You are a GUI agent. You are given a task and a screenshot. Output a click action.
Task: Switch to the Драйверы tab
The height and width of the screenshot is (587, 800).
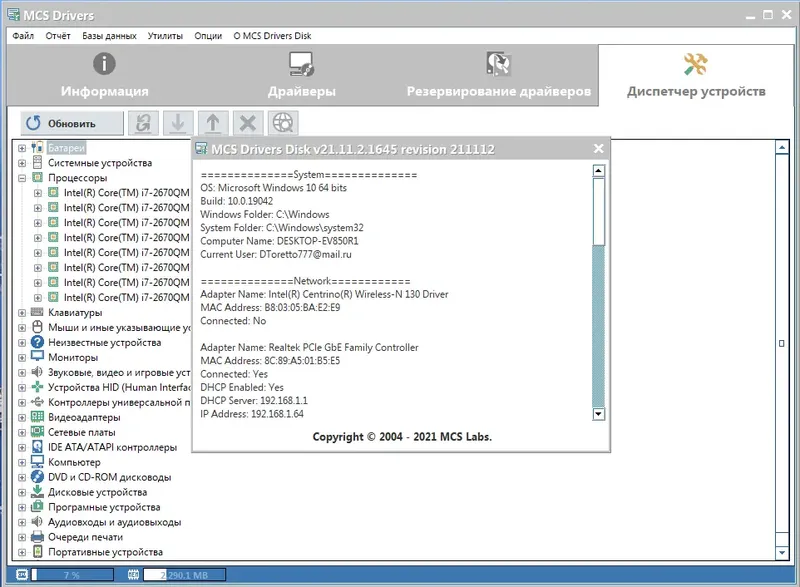(302, 75)
